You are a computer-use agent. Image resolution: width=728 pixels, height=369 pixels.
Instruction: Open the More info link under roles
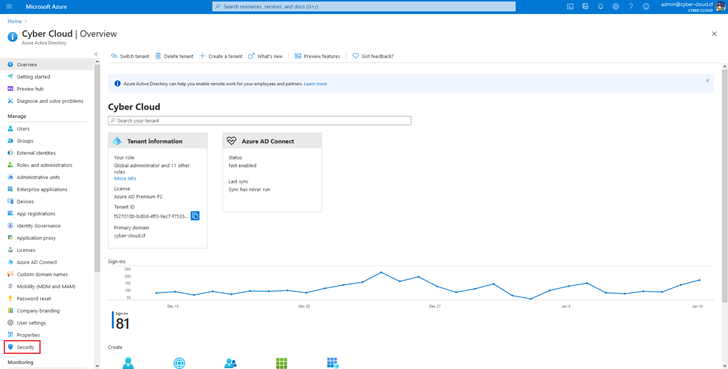pyautogui.click(x=125, y=178)
